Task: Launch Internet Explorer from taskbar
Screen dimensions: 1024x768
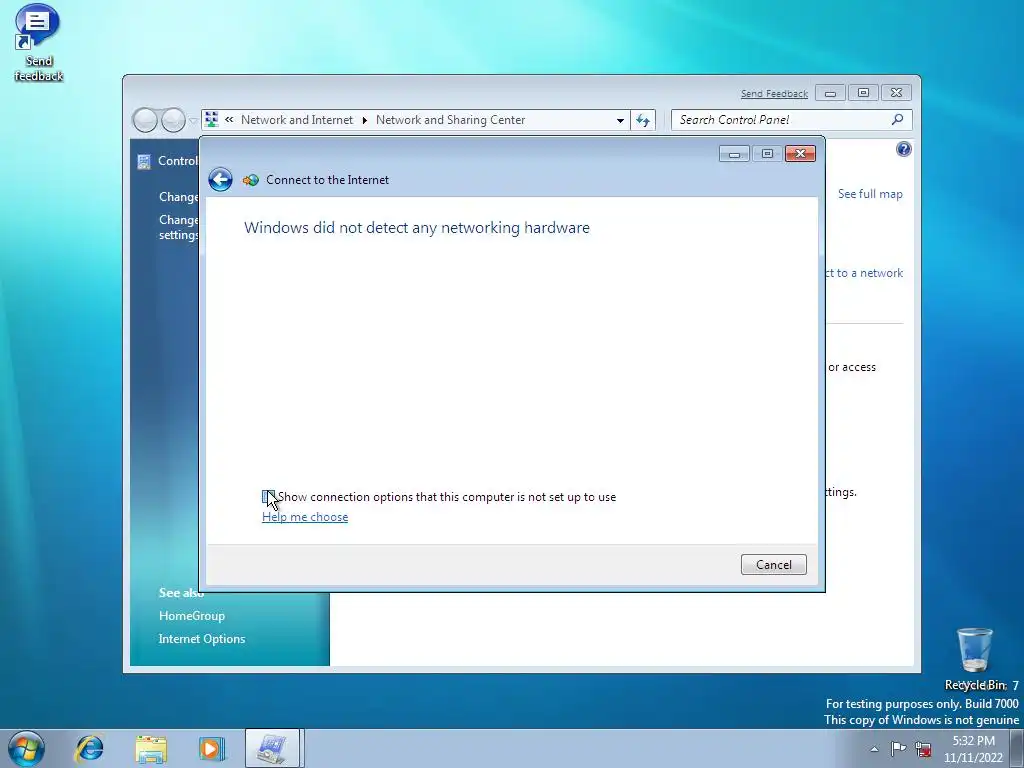Action: click(x=89, y=748)
